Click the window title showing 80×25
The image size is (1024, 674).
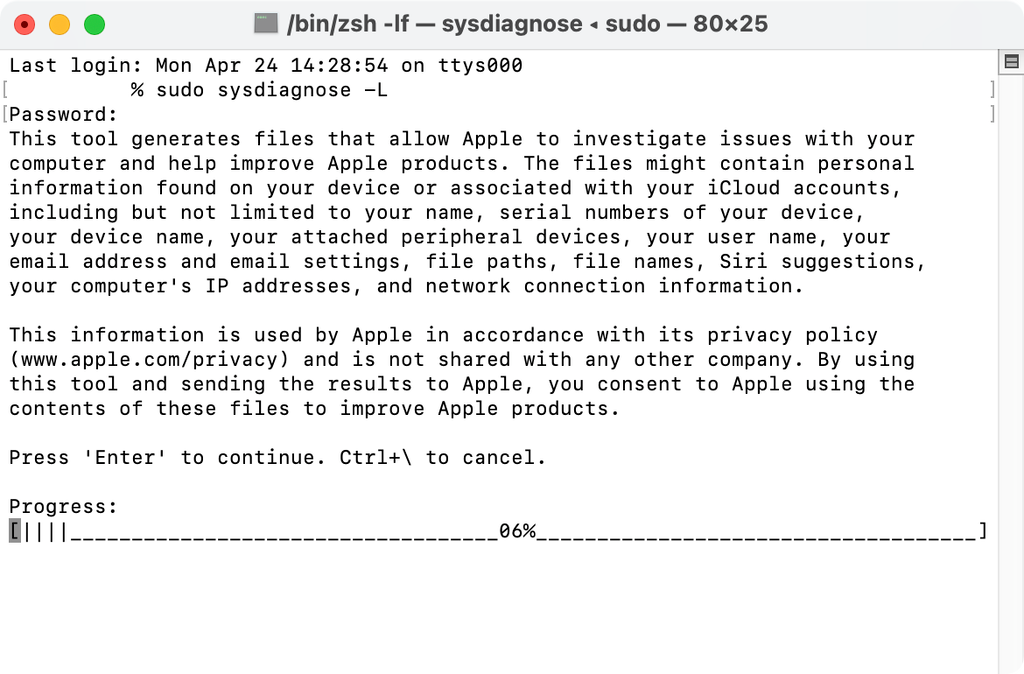pos(730,23)
